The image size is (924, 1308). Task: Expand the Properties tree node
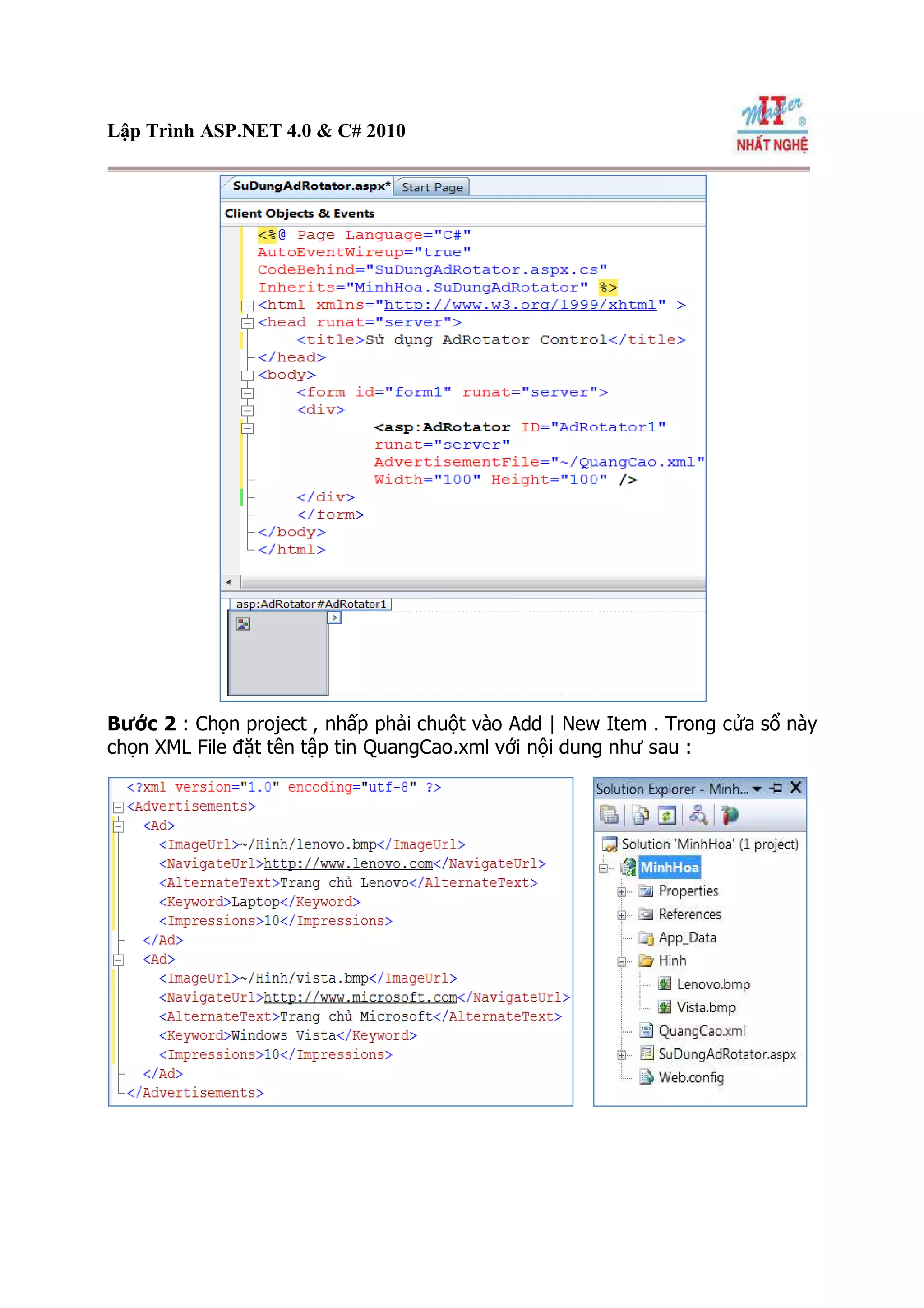622,891
